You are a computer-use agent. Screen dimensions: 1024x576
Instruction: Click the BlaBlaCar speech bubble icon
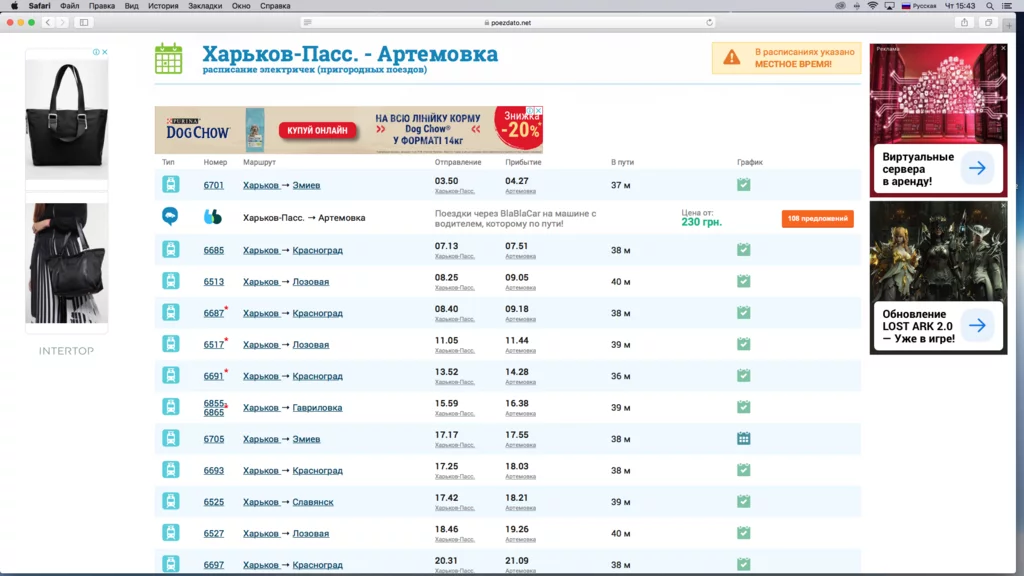click(170, 216)
